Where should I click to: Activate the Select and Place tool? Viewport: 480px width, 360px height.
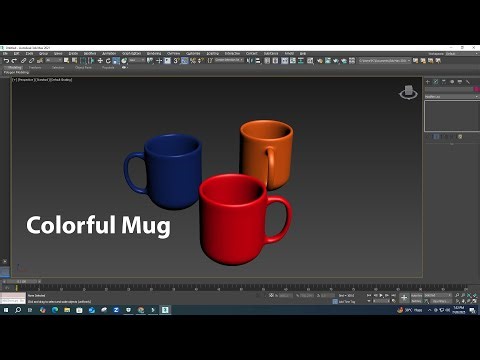click(124, 61)
